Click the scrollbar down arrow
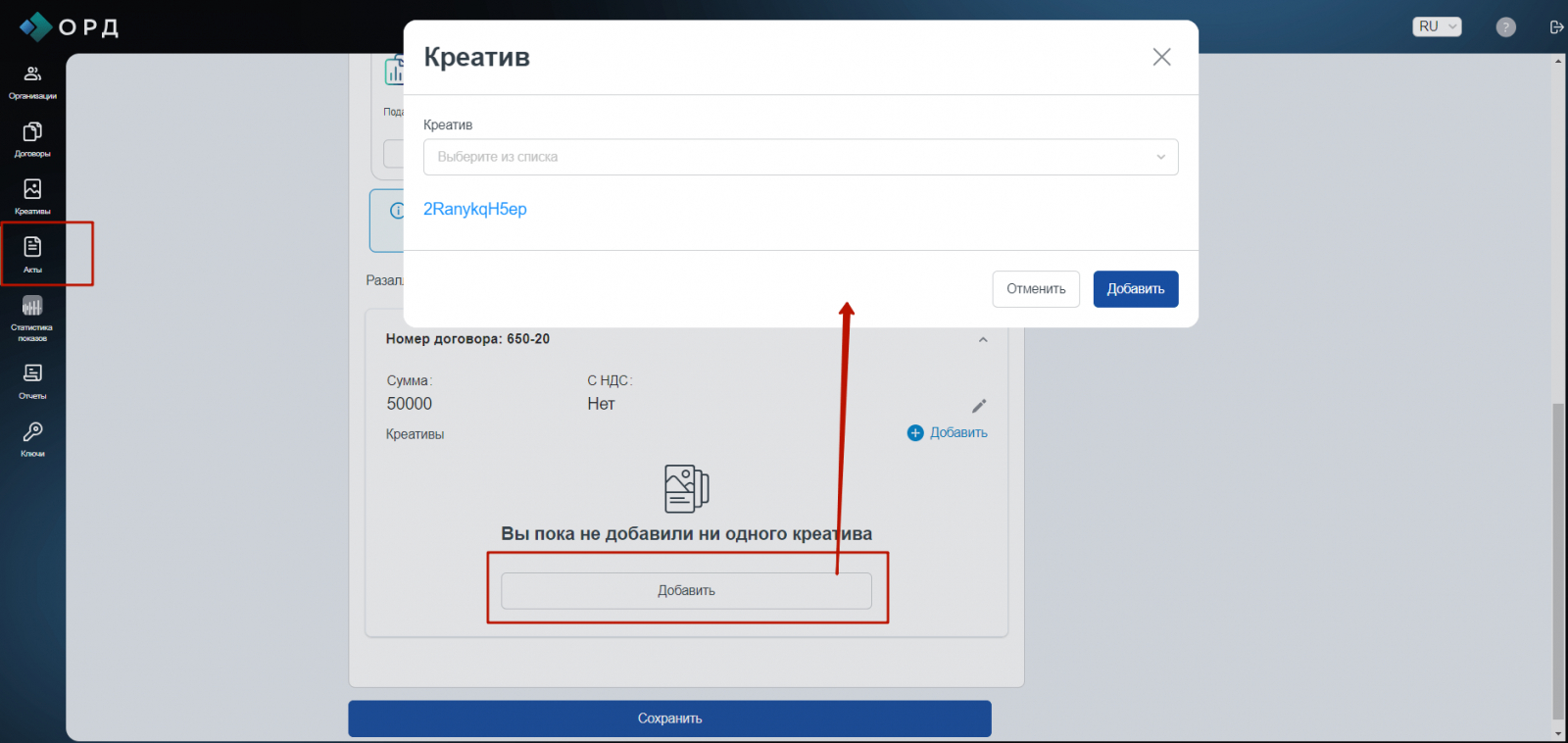The width and height of the screenshot is (1568, 743). click(1558, 733)
